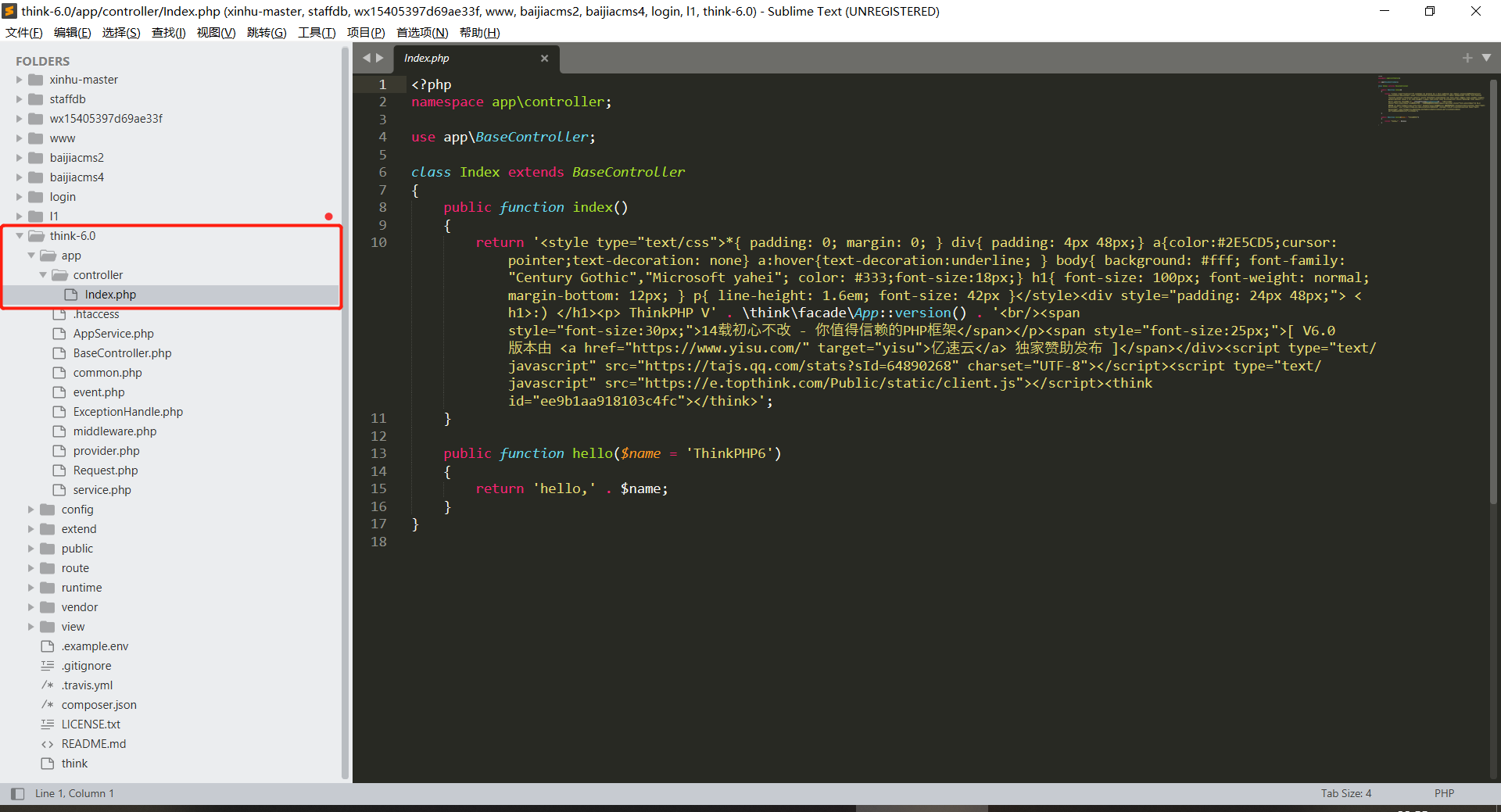Collapse the app folder arrow
1501x812 pixels.
(31, 256)
